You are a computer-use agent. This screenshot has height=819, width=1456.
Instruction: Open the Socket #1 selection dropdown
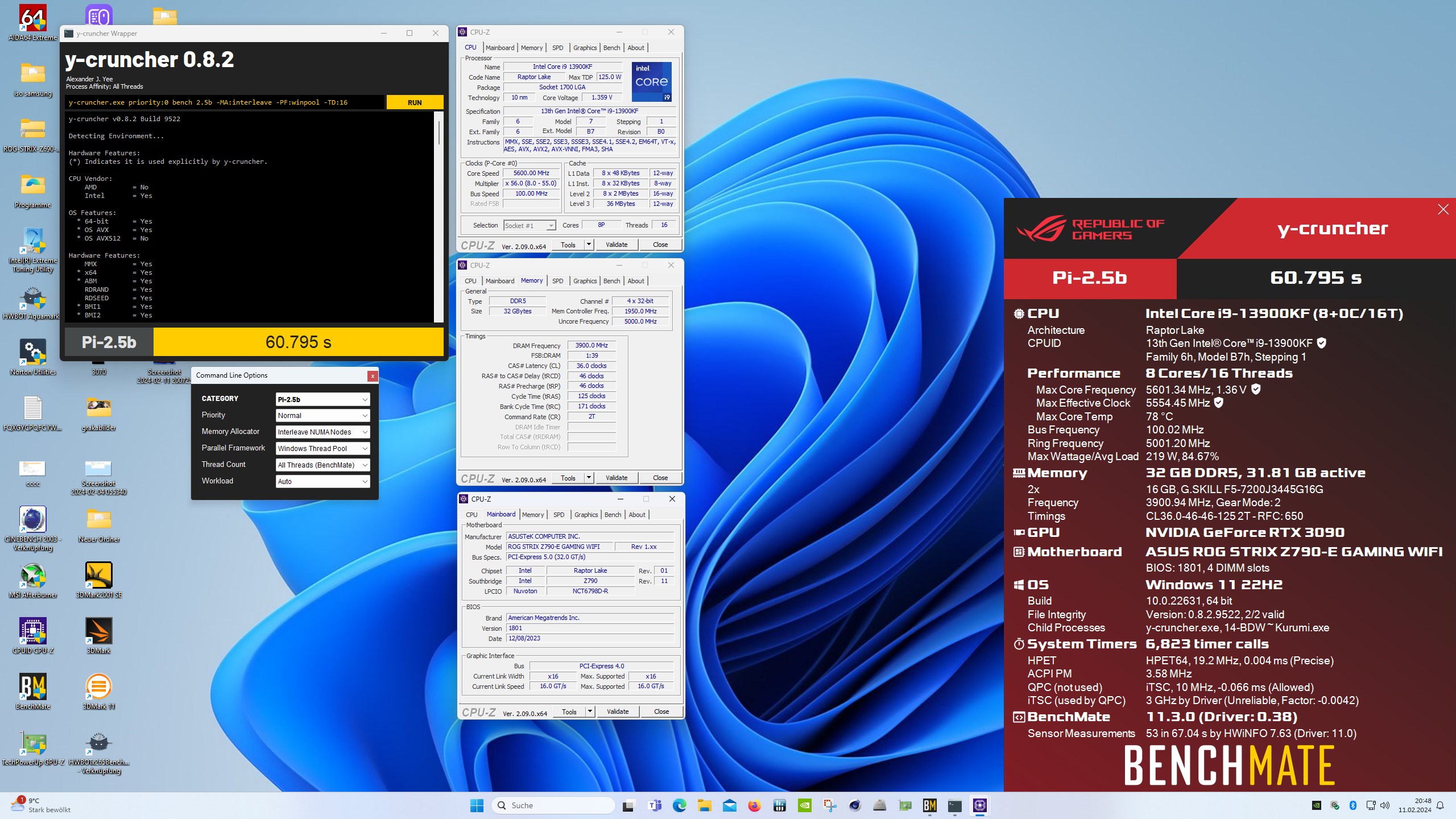[x=530, y=226]
